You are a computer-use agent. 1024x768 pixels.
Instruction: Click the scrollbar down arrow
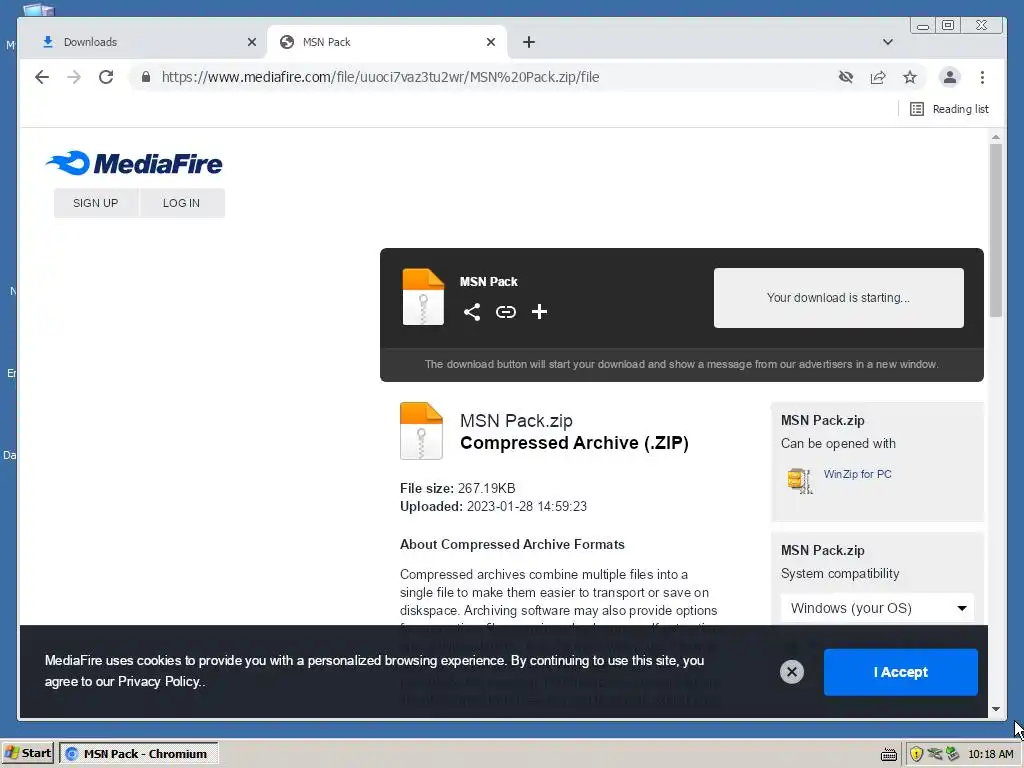click(x=995, y=709)
